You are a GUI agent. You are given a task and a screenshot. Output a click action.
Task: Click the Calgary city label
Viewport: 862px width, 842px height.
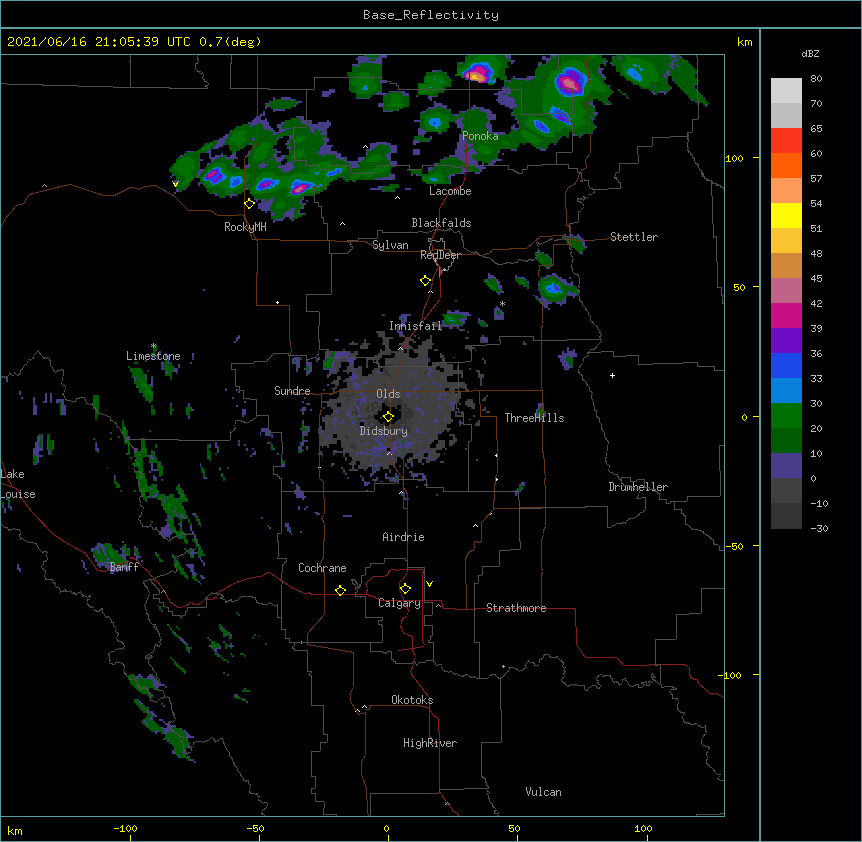pos(399,603)
